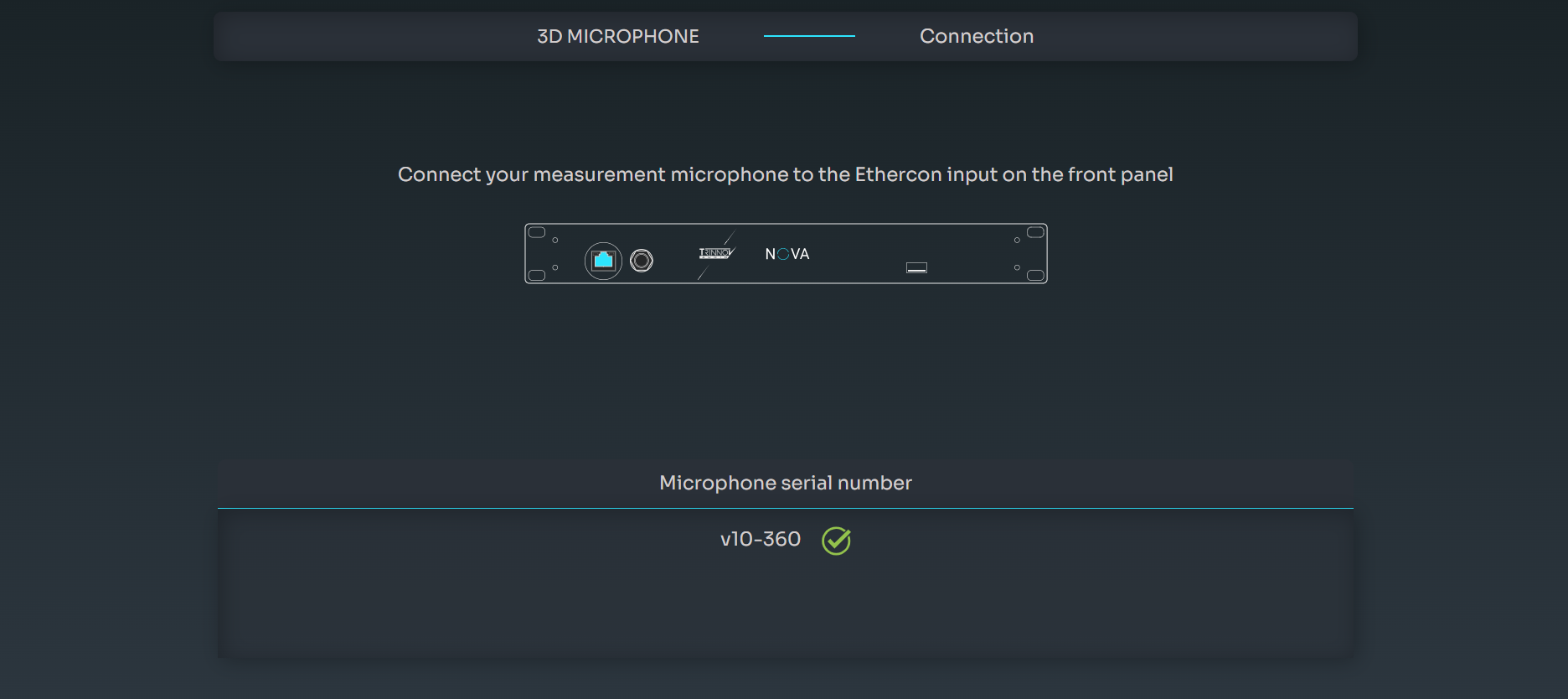Viewport: 1568px width, 699px height.
Task: Click the green serial number checkmark
Action: pos(836,541)
